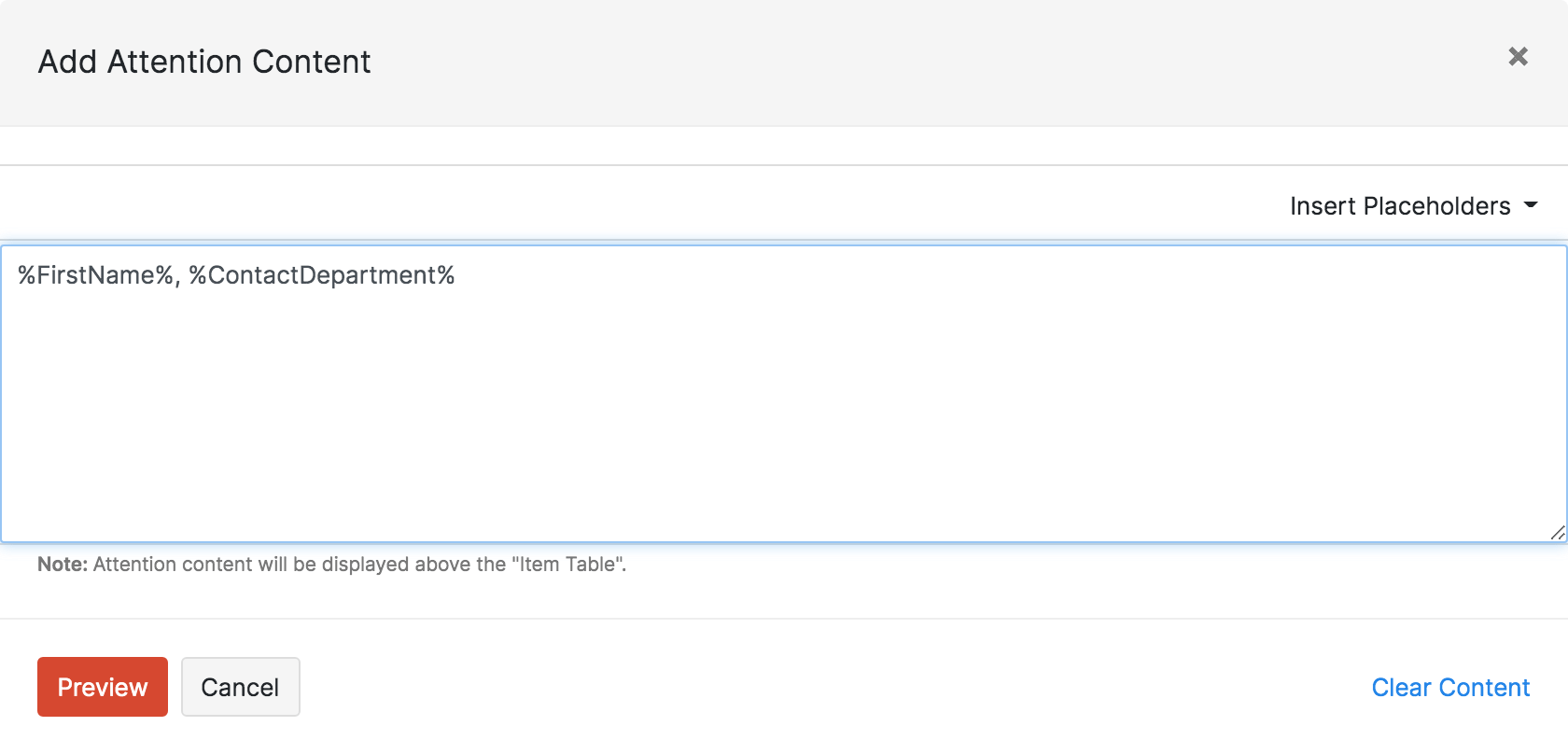The image size is (1568, 754).
Task: Click on the %ContactDepartment% placeholder text
Action: [322, 275]
